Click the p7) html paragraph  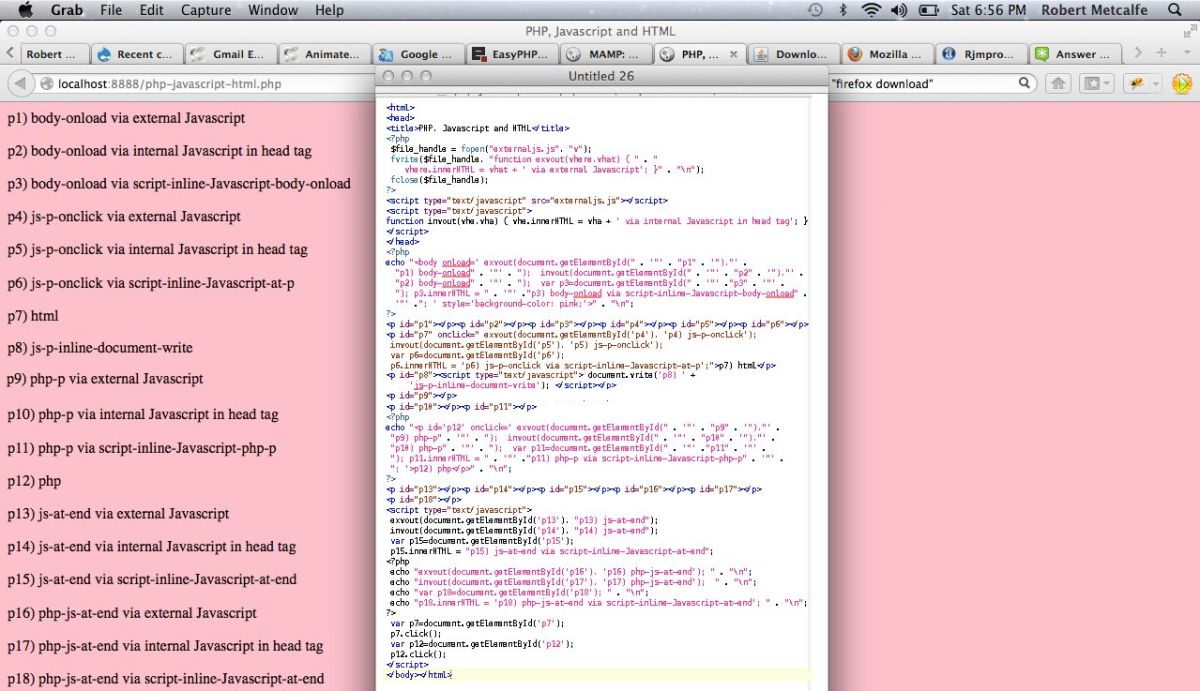[x=33, y=316]
